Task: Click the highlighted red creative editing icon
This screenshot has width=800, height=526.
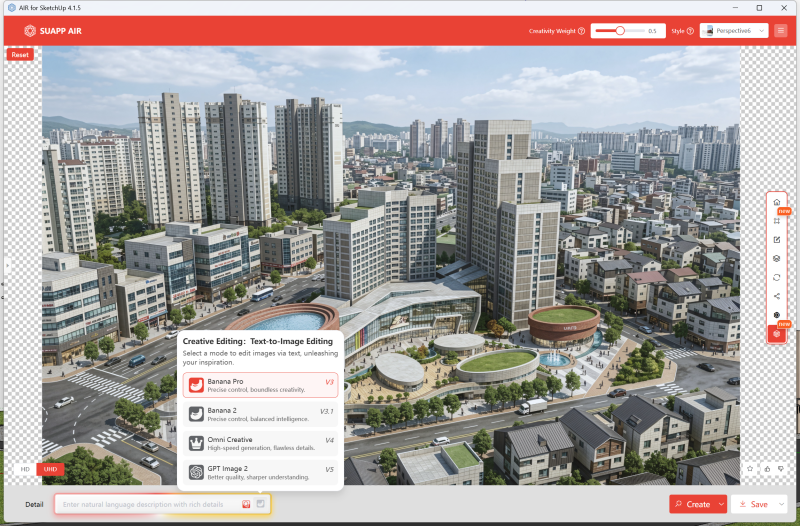Action: [777, 334]
